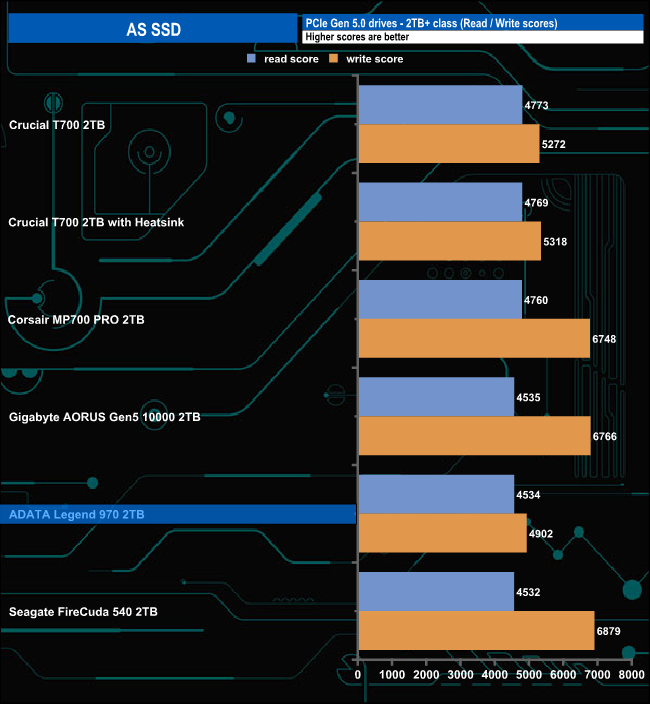Click the 4535 read value
The height and width of the screenshot is (704, 650).
tap(528, 397)
